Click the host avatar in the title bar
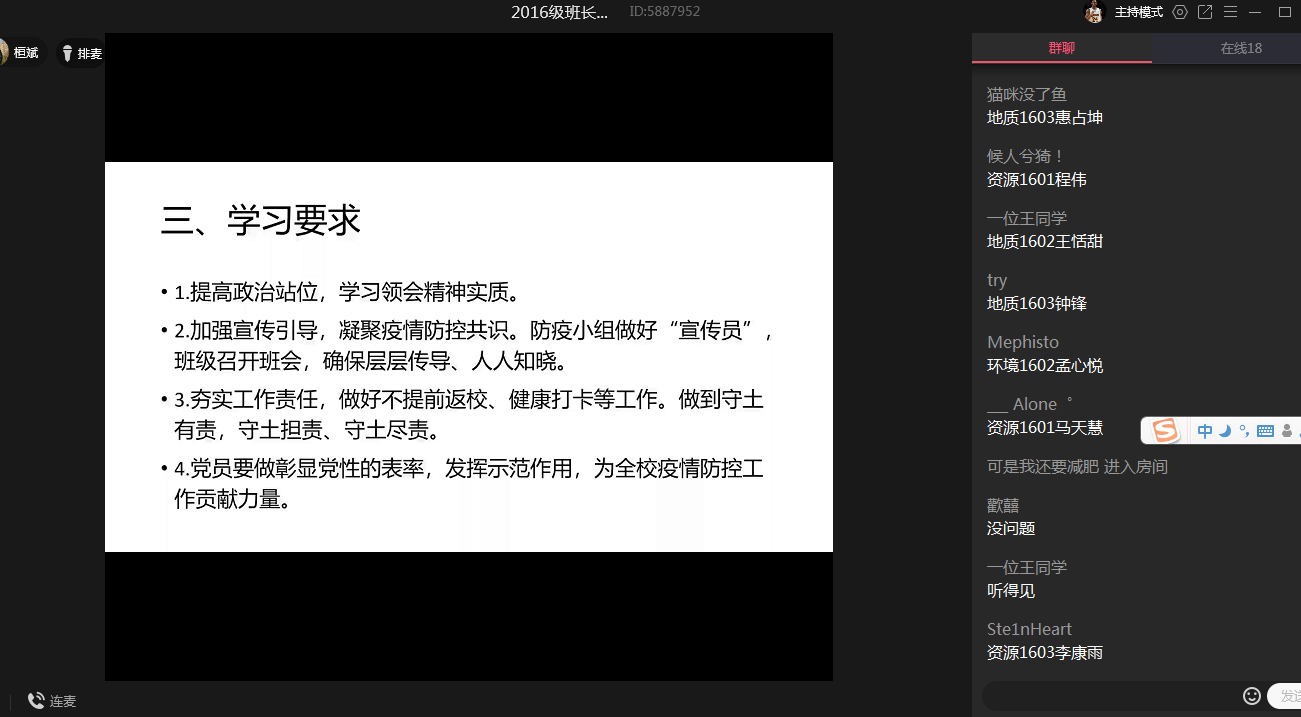Viewport: 1301px width, 717px height. coord(1094,12)
